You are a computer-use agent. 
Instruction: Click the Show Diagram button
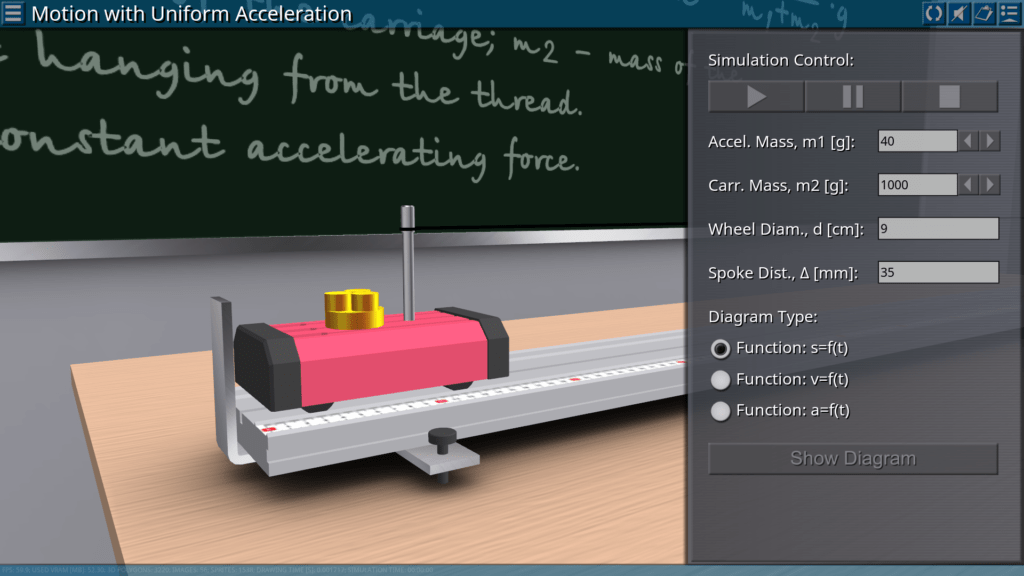[x=853, y=459]
